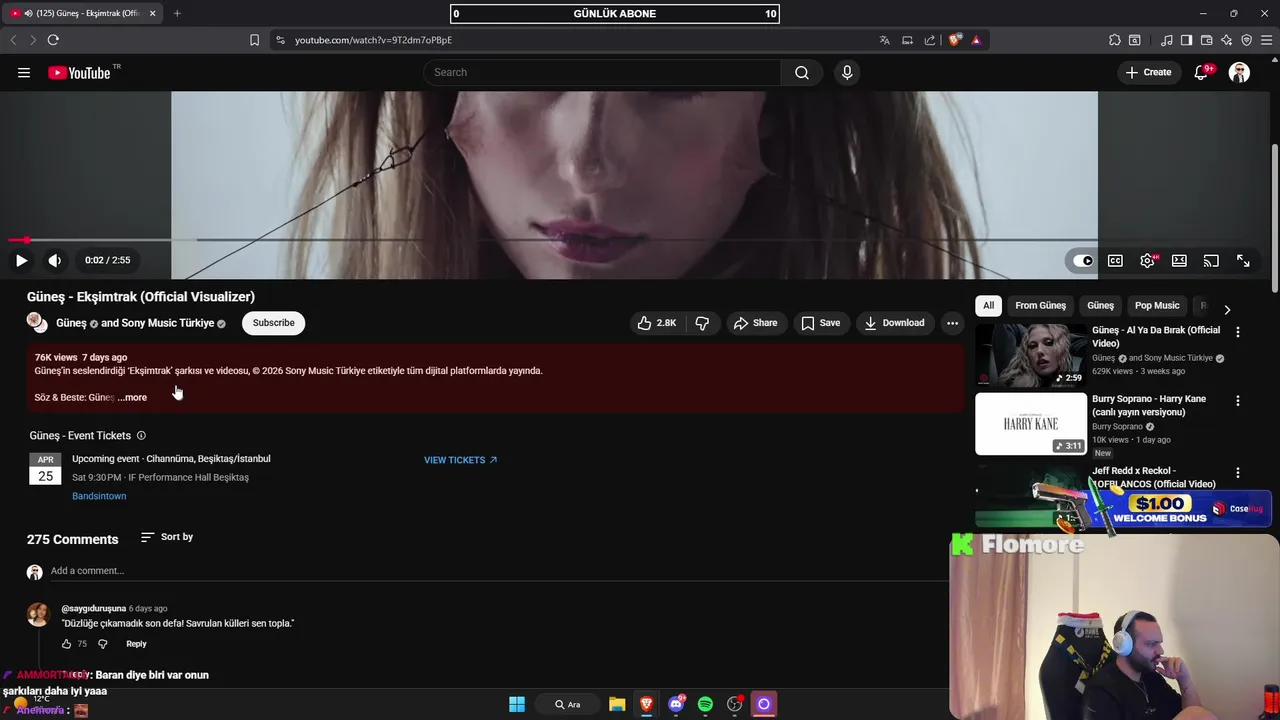Open the Brave Wallet icon
Viewport: 1280px width, 720px height.
pyautogui.click(x=1206, y=40)
